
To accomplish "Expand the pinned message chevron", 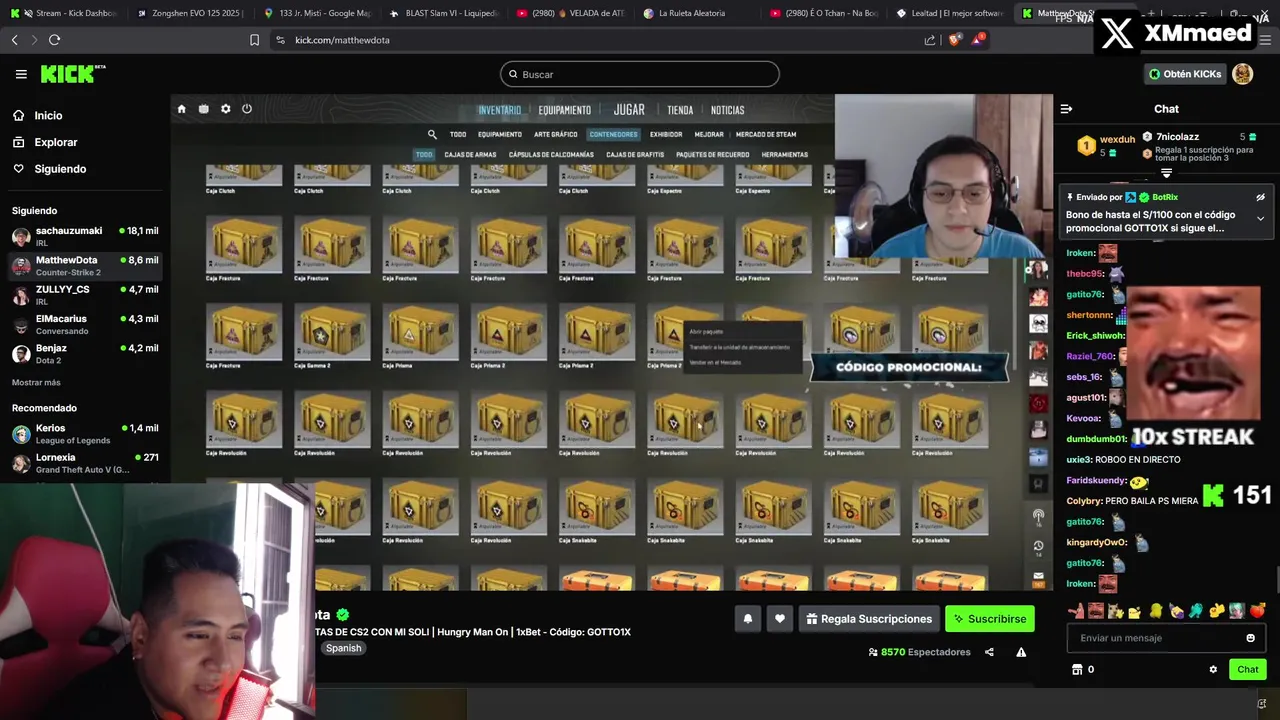I will point(1260,219).
